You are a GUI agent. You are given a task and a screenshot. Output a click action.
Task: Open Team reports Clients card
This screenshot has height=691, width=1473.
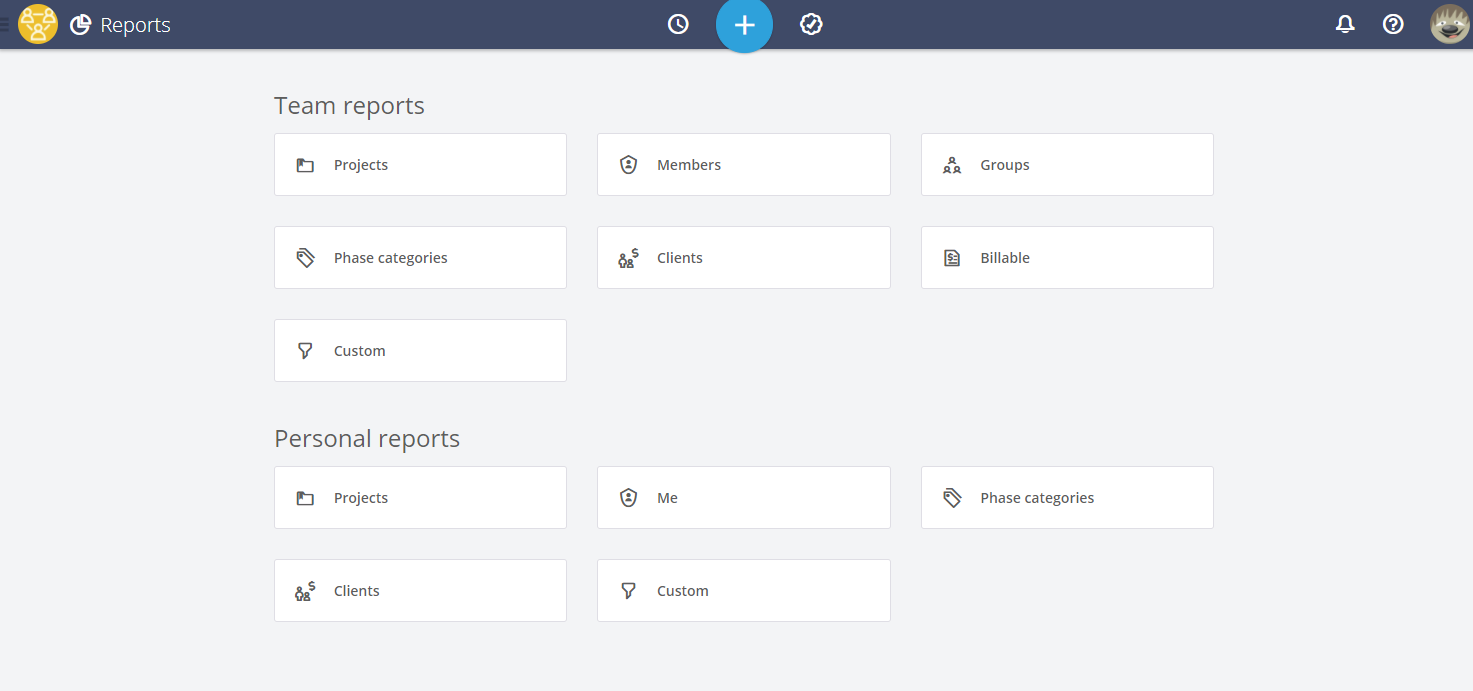click(743, 258)
